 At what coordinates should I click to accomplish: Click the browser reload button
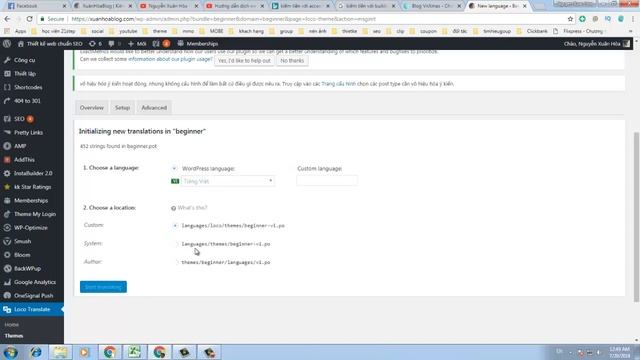coord(29,19)
